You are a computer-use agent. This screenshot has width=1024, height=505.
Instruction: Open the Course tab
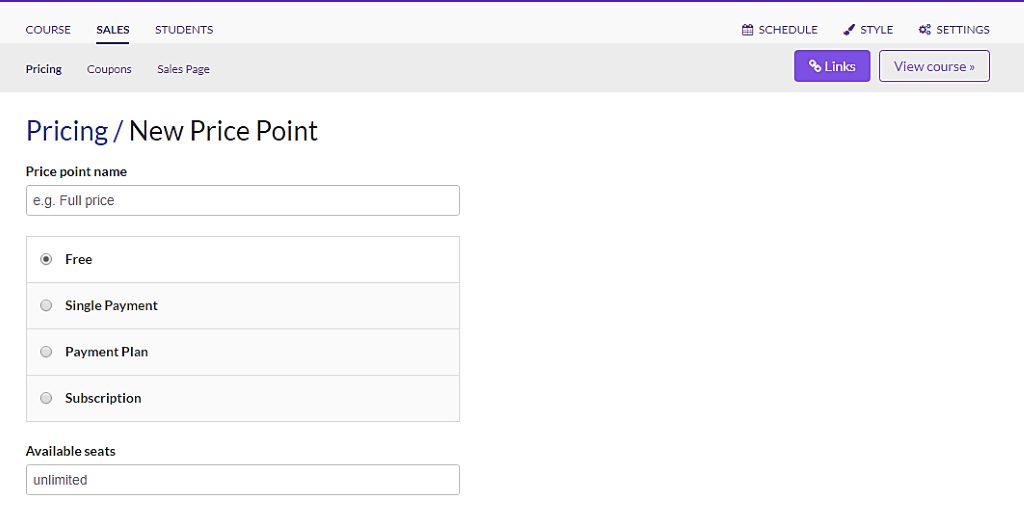[48, 29]
